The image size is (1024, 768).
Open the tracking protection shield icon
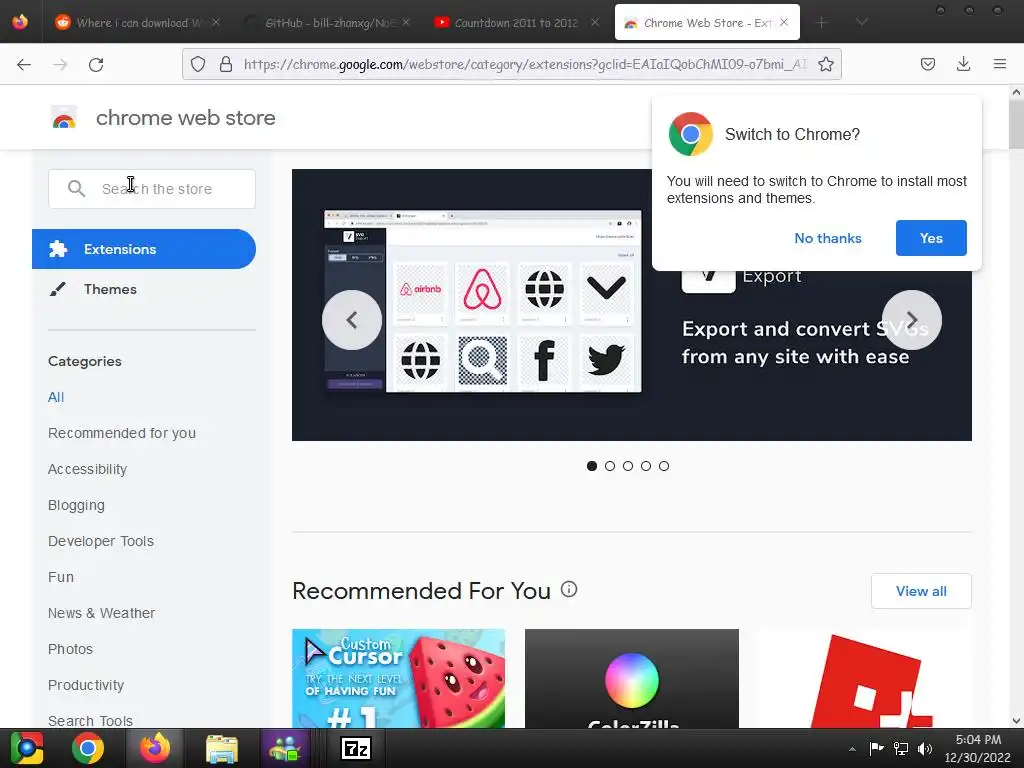click(198, 64)
